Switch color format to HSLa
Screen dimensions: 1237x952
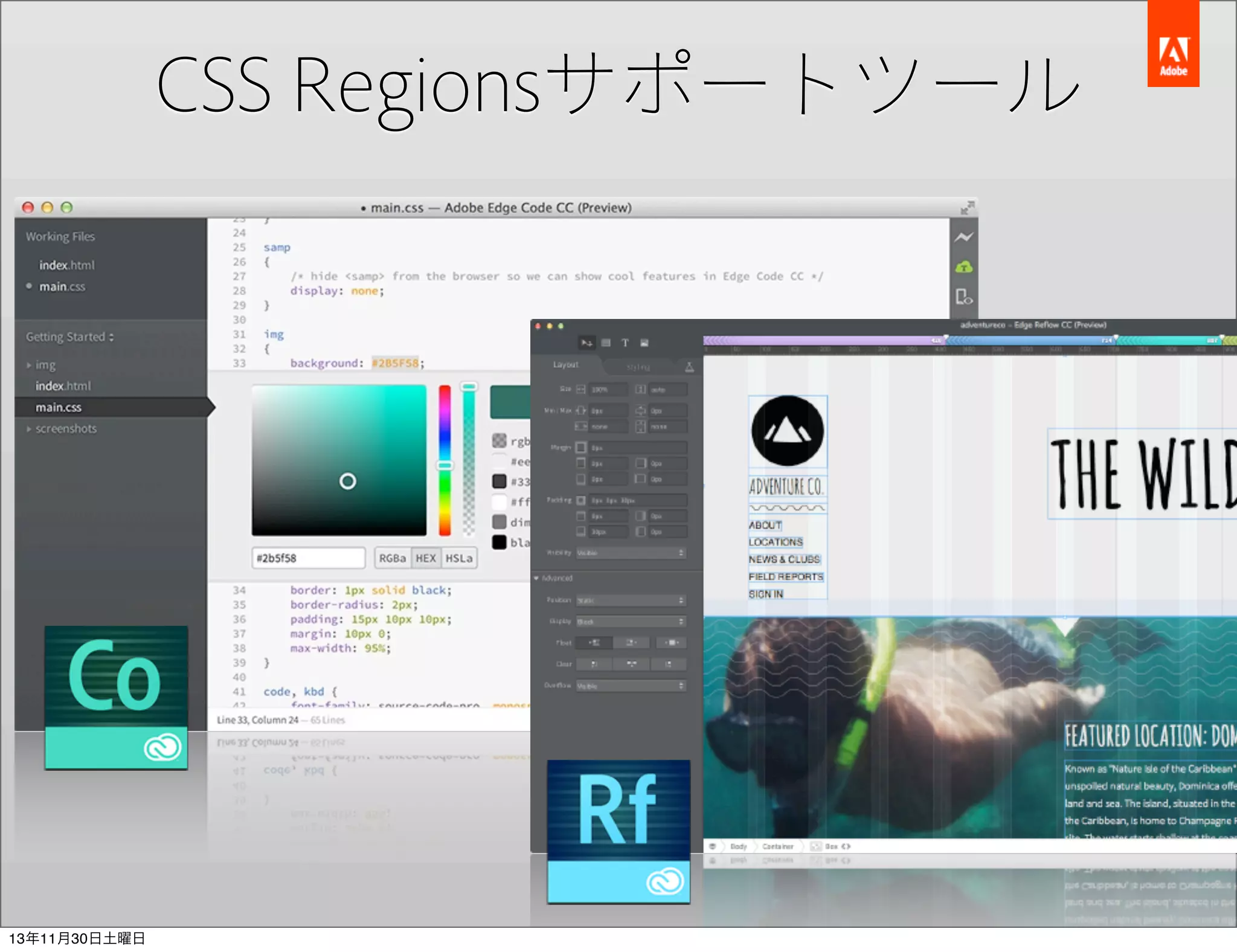coord(459,558)
